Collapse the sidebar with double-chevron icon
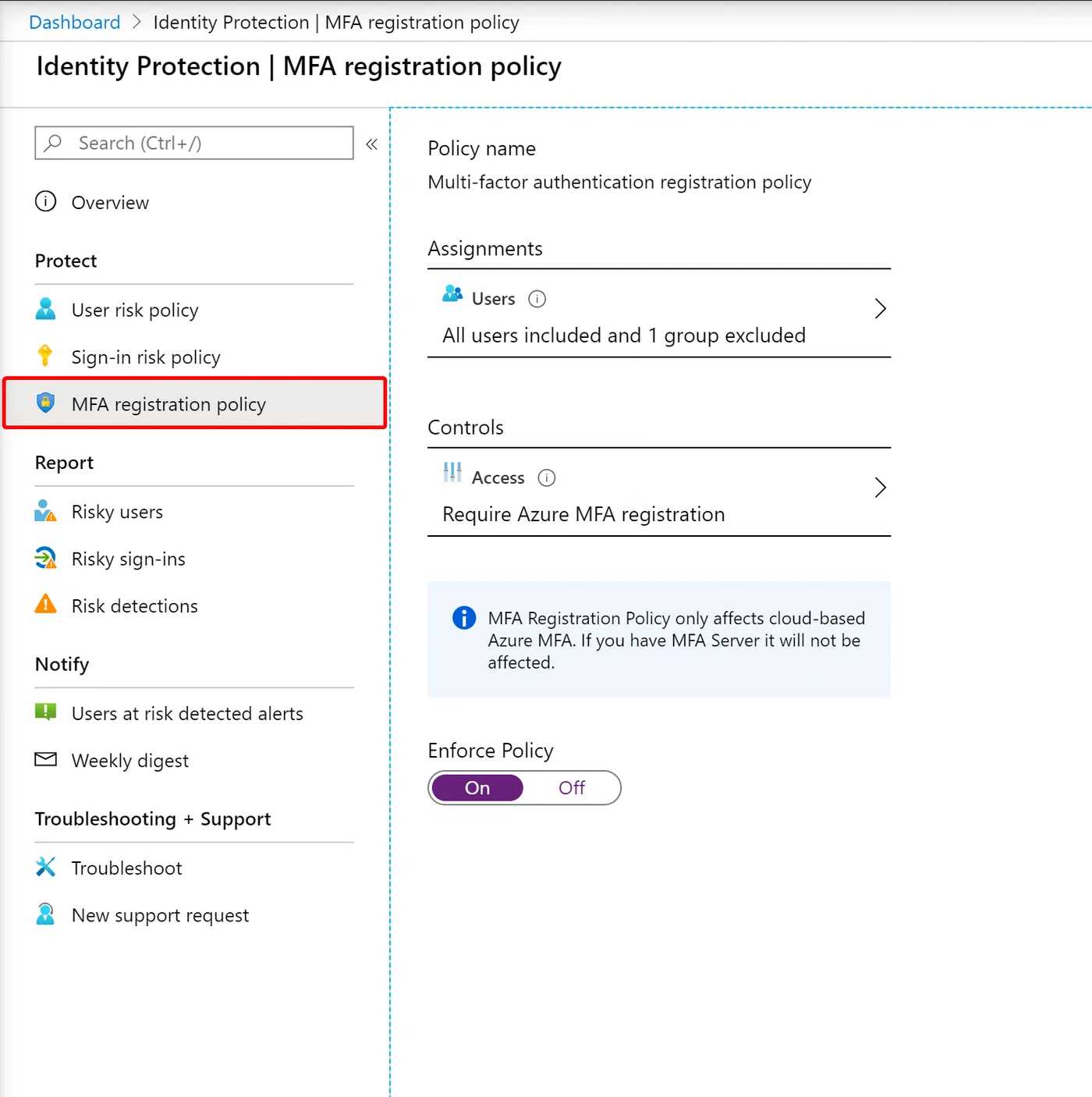The image size is (1092, 1097). click(x=372, y=144)
